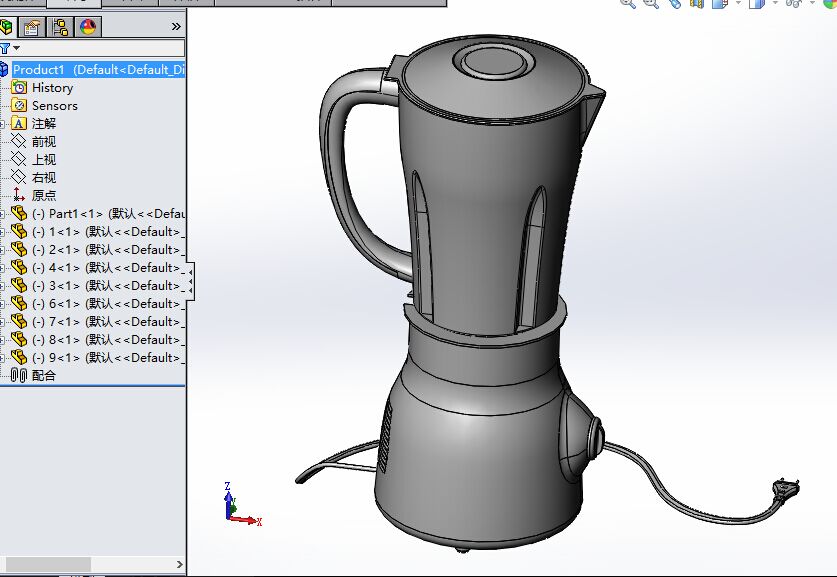Select component Part1<1> in tree
837x577 pixels.
coord(108,214)
